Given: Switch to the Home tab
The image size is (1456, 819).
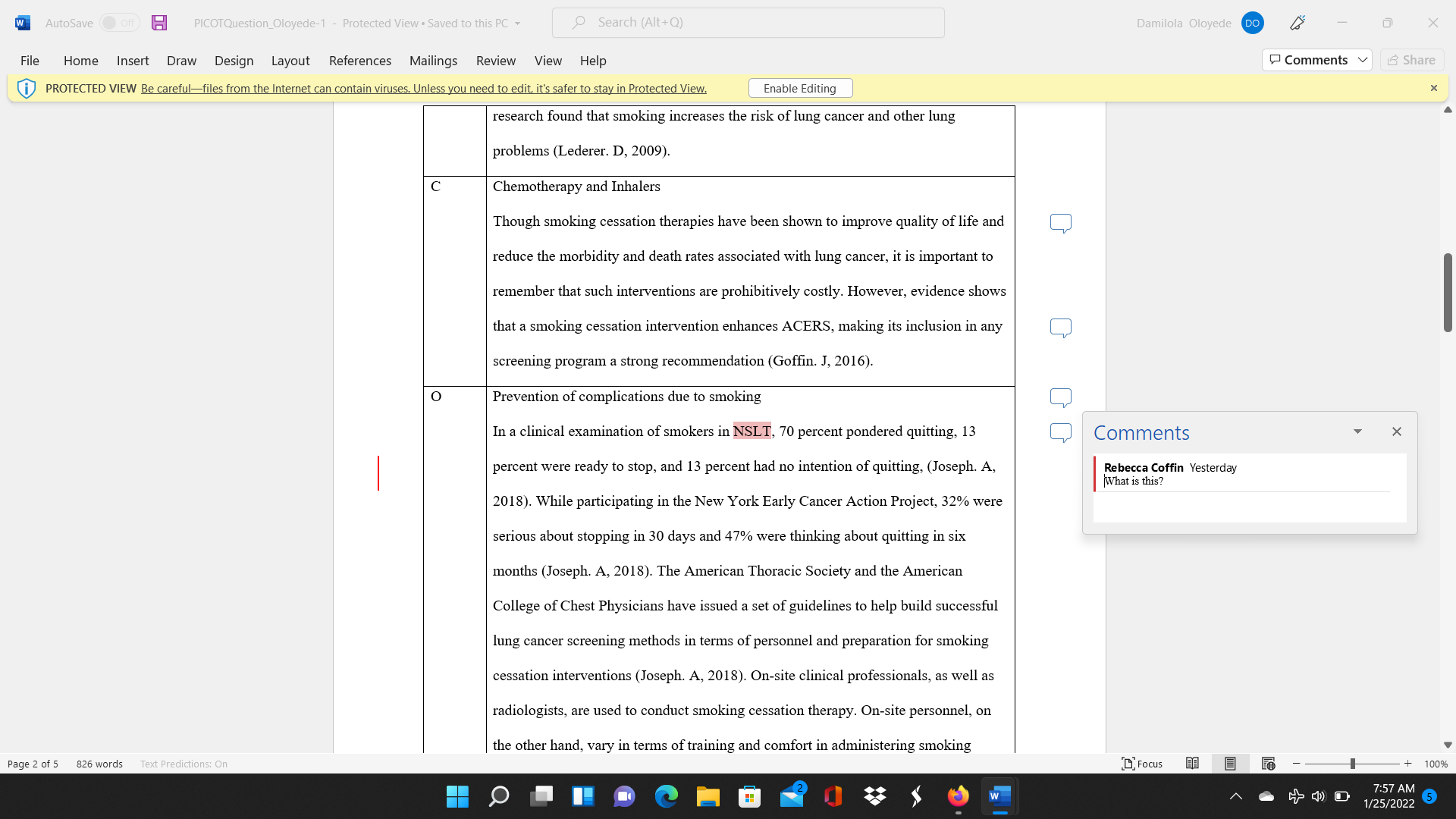Looking at the screenshot, I should pos(81,61).
